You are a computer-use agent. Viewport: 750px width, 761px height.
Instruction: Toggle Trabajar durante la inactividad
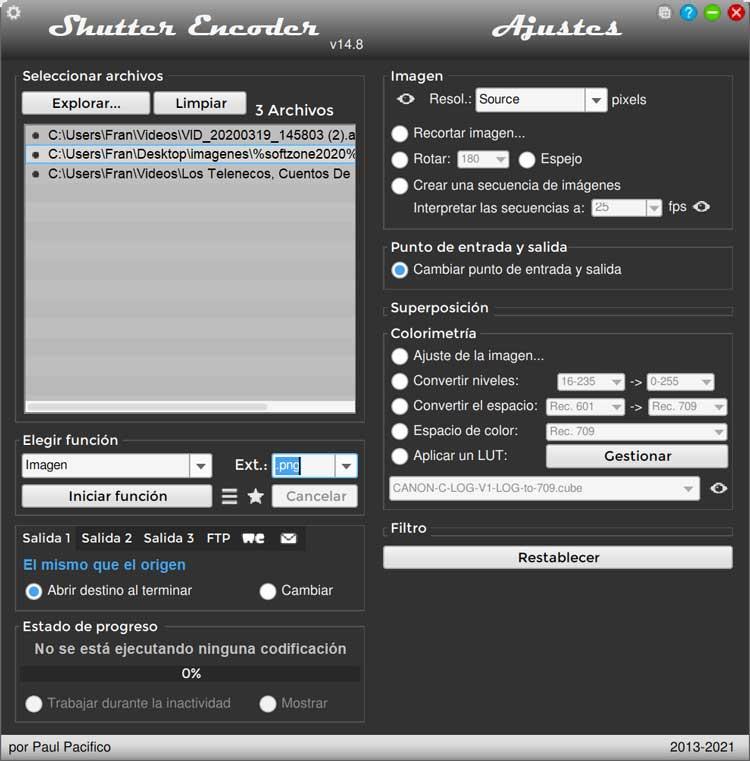[33, 704]
